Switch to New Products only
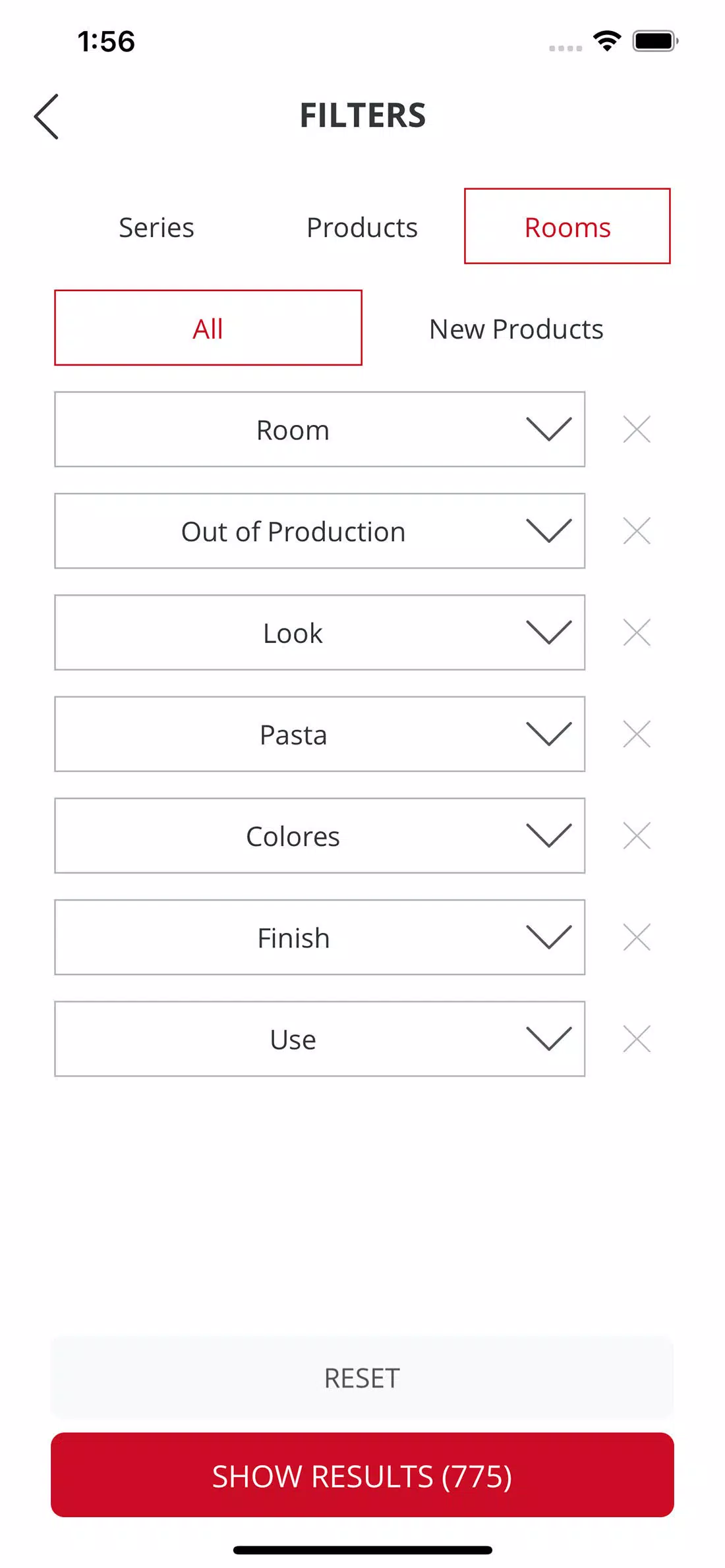Screen dimensions: 725x1568 [x=516, y=328]
